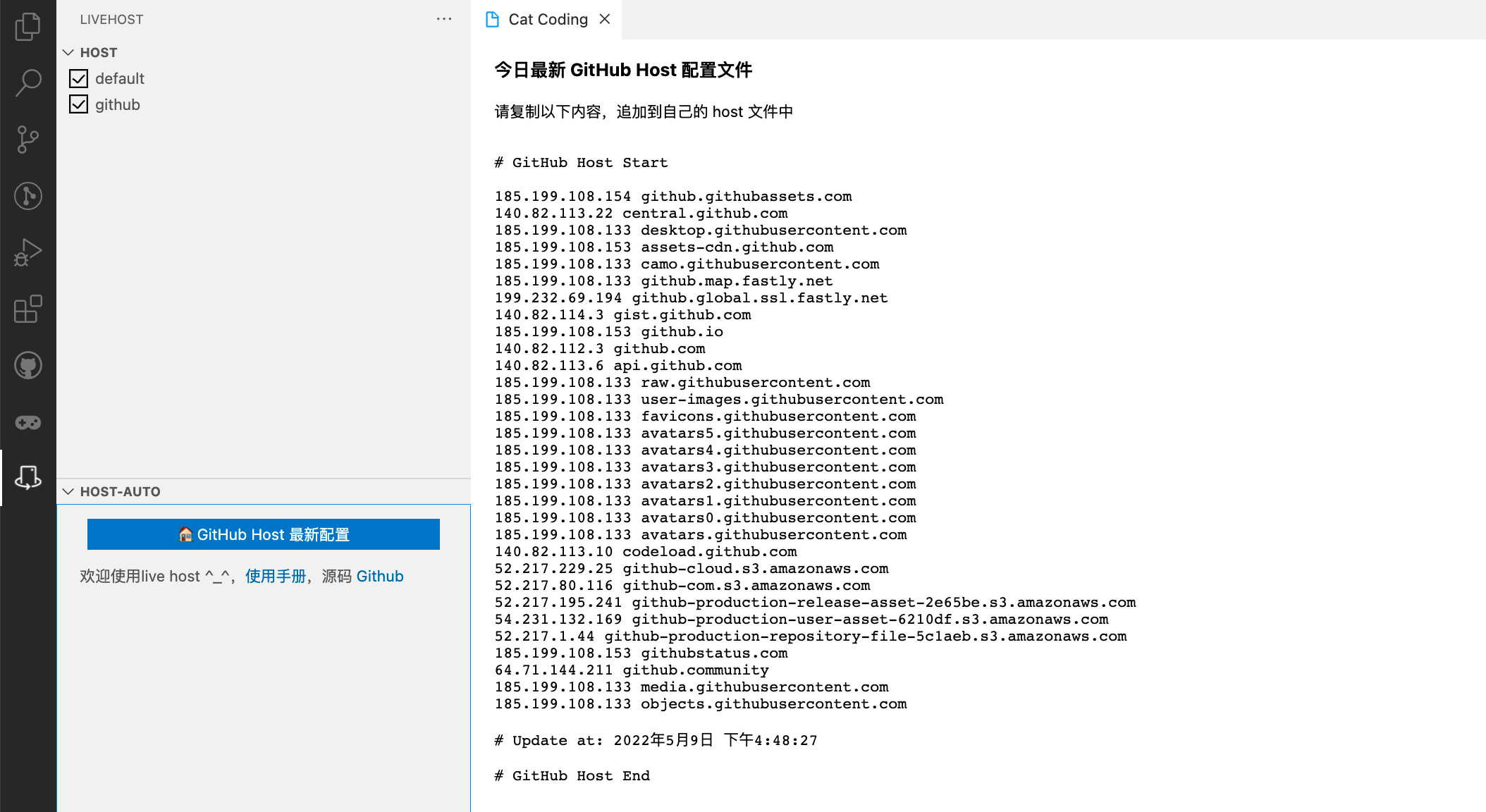Open the GitHub octocat icon
Image resolution: width=1486 pixels, height=812 pixels.
tap(27, 365)
